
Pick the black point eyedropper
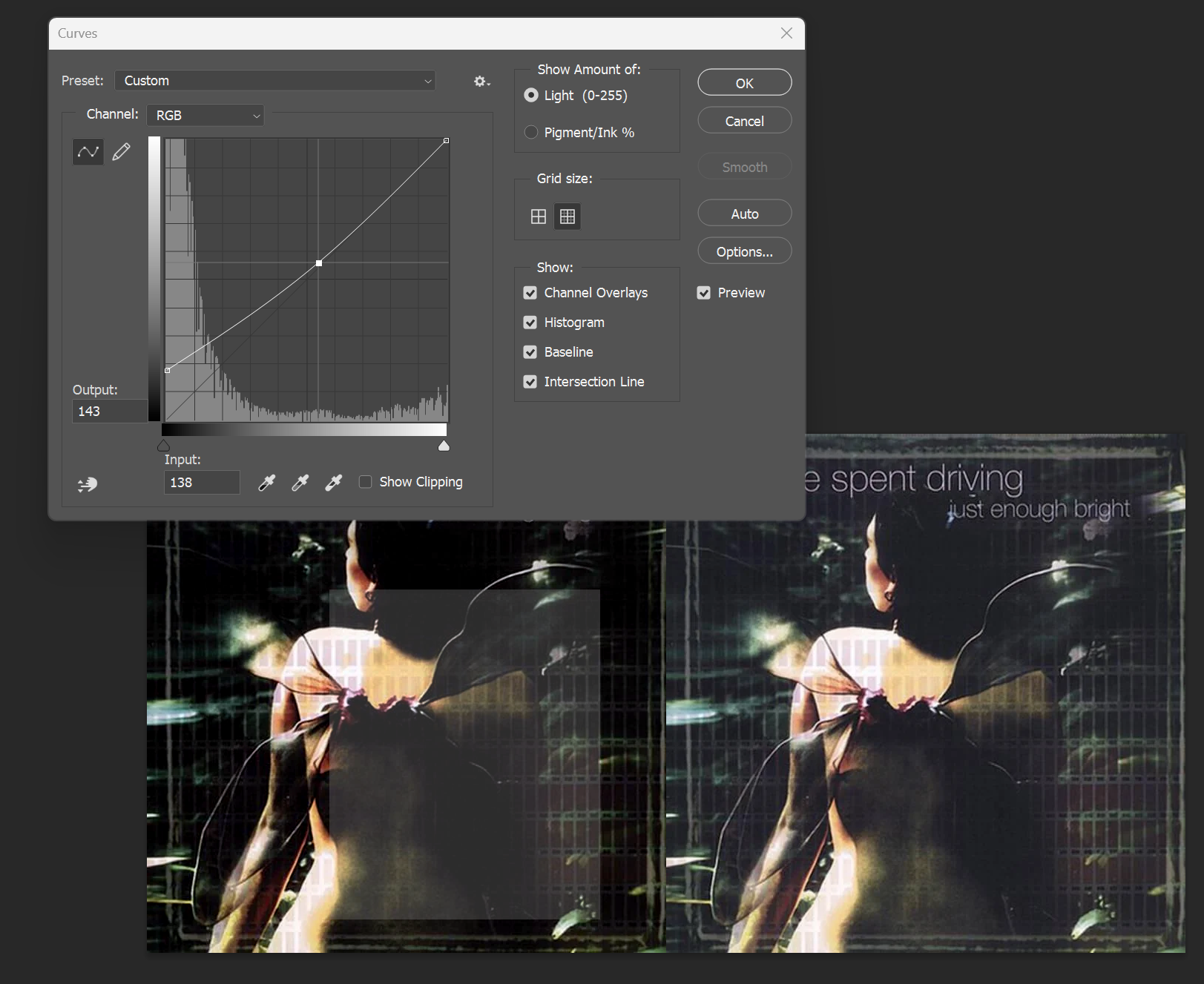pyautogui.click(x=266, y=483)
